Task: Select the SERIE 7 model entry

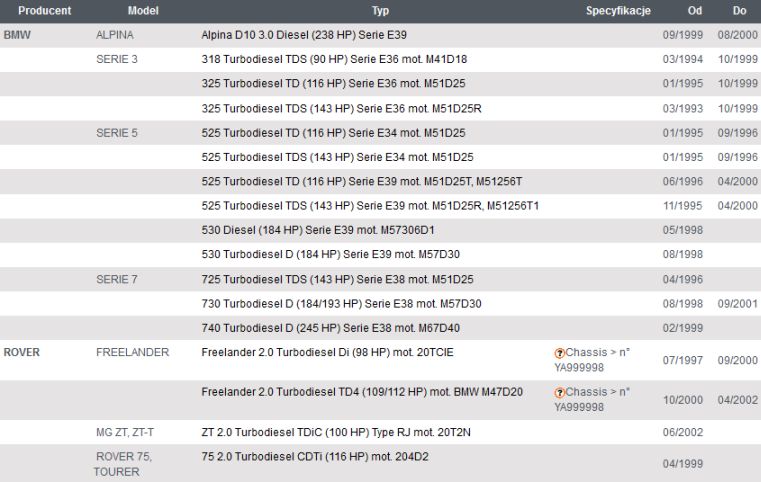Action: 116,280
